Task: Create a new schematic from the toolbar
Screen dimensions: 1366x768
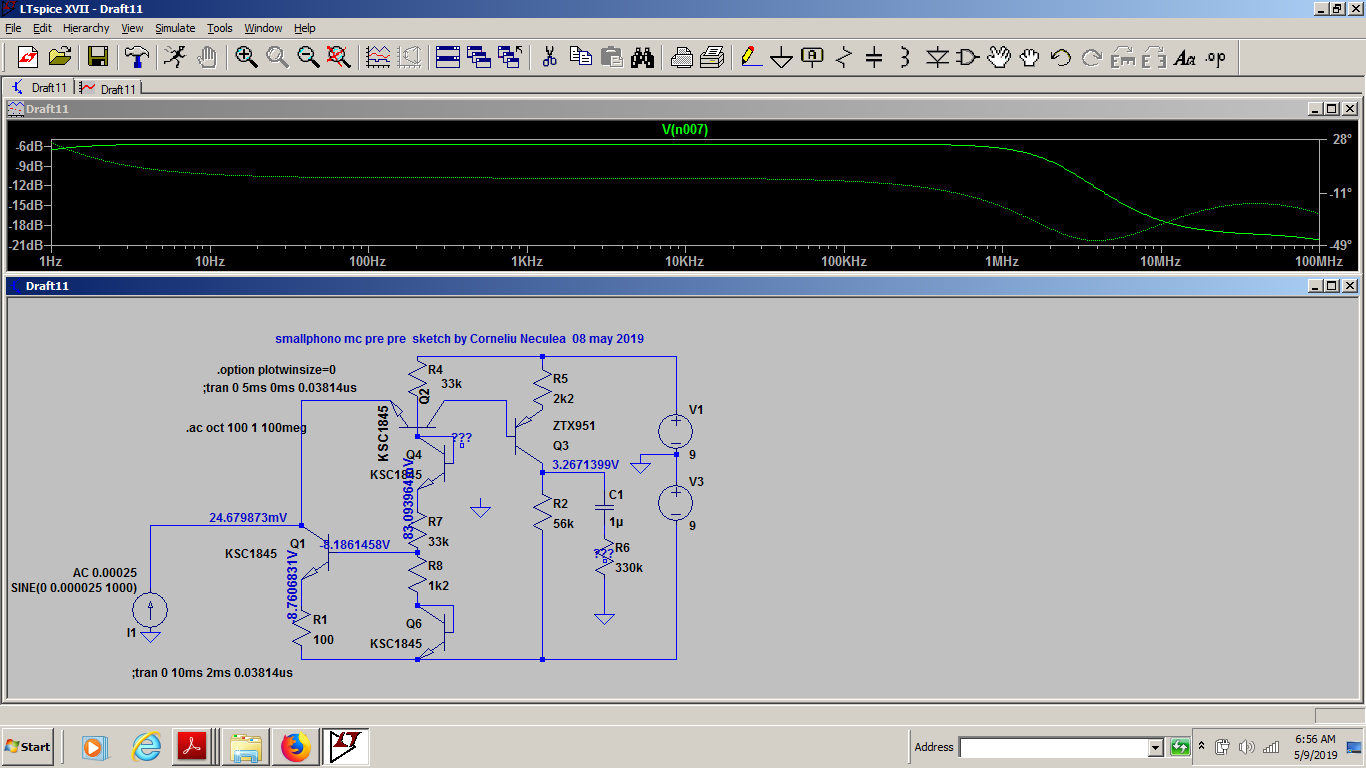Action: pos(27,57)
